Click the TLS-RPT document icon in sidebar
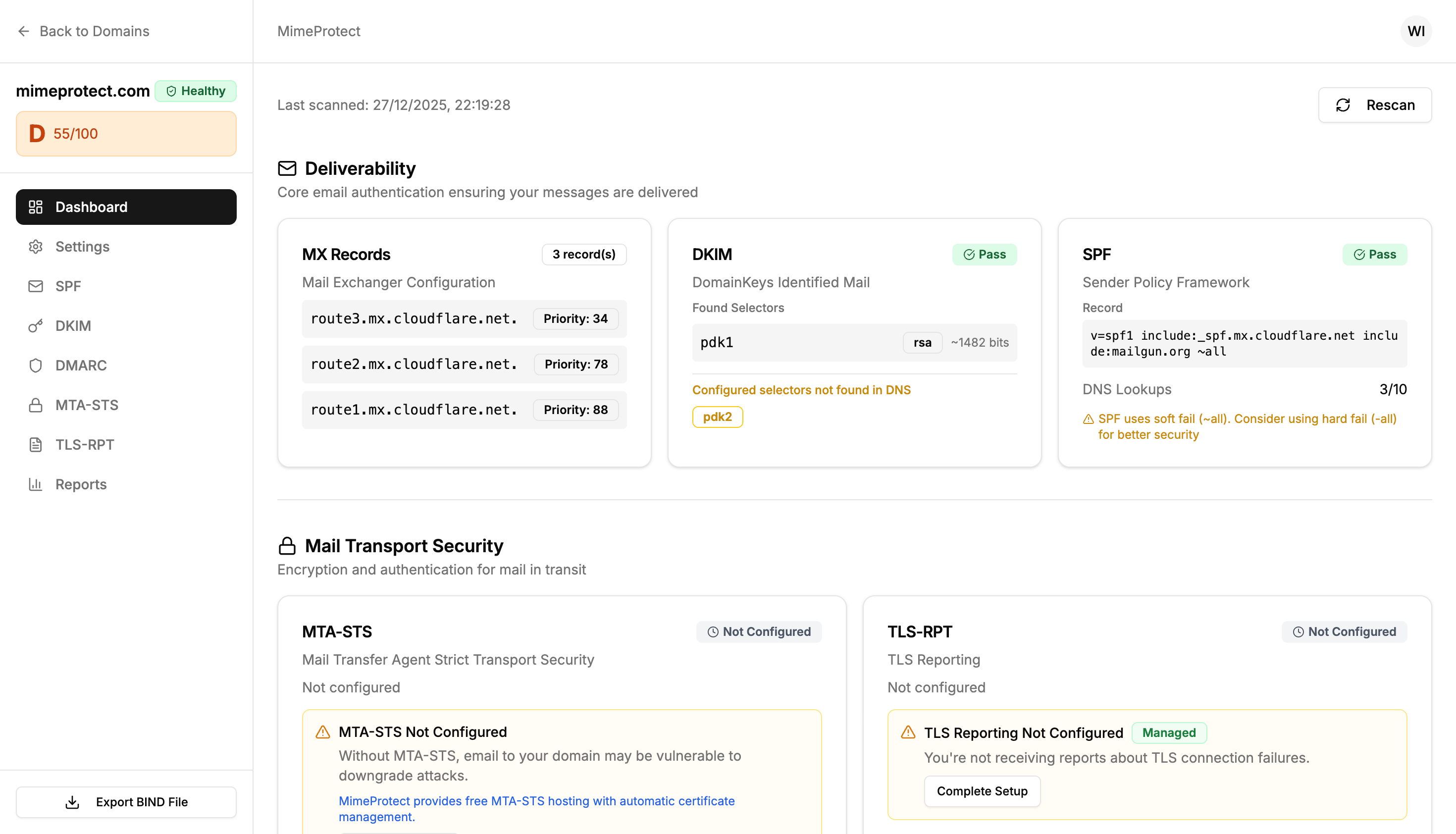The width and height of the screenshot is (1456, 834). tap(36, 445)
